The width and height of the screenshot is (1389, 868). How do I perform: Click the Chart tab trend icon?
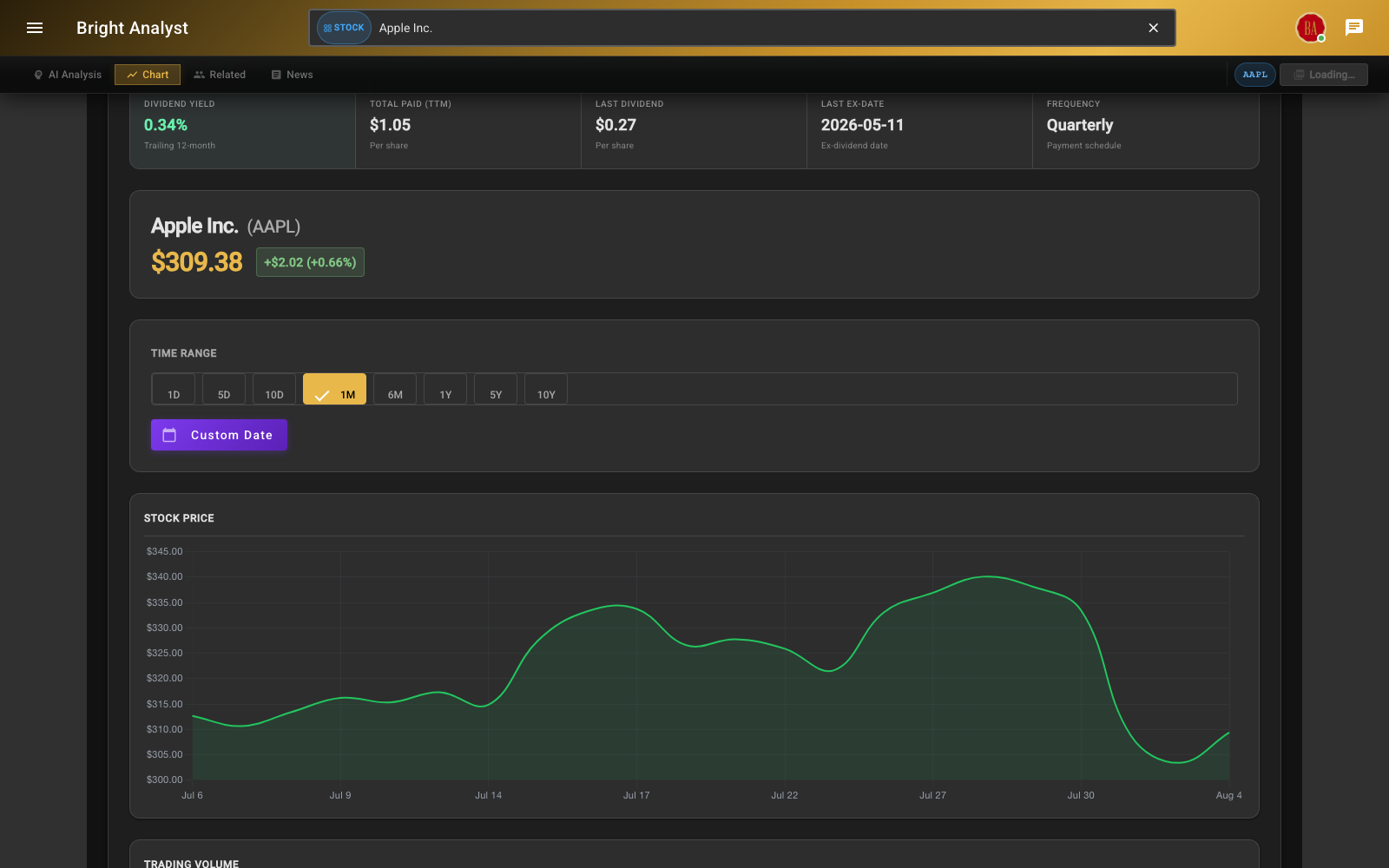(x=132, y=75)
